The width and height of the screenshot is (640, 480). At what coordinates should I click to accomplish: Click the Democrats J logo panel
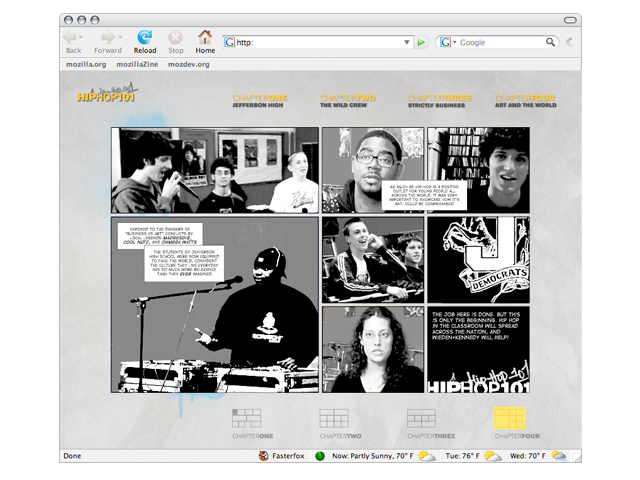[x=478, y=260]
